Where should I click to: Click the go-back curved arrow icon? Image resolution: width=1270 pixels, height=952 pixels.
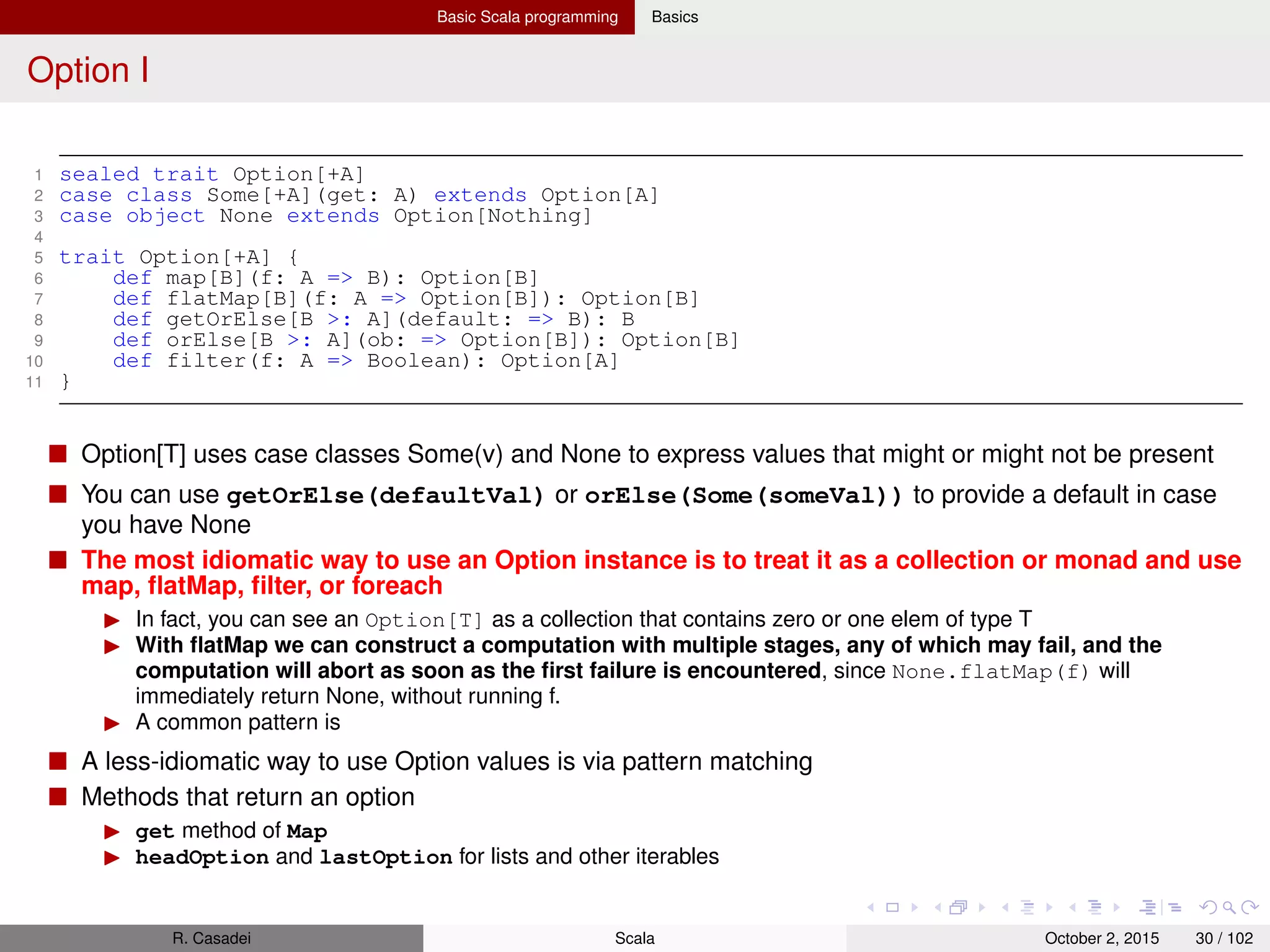click(1208, 907)
